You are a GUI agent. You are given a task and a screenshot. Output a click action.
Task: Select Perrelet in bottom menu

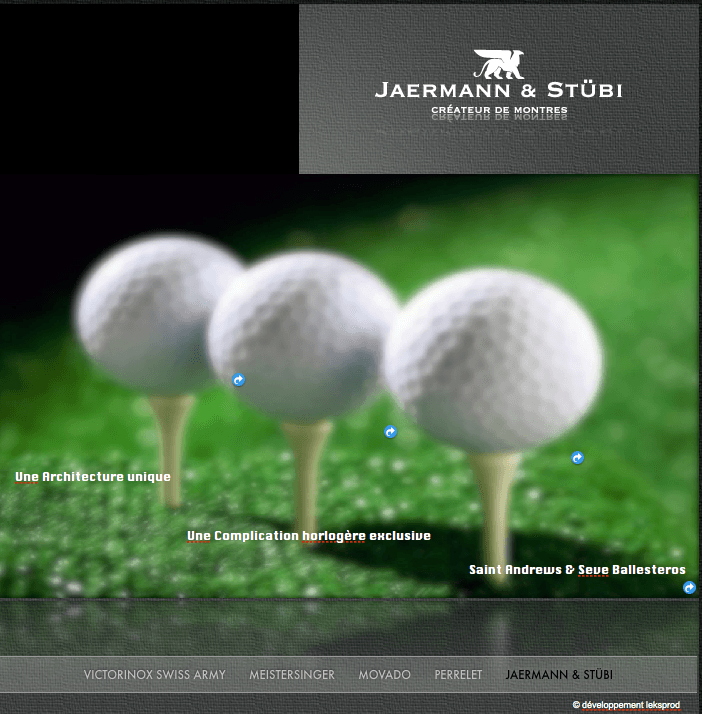click(x=458, y=674)
